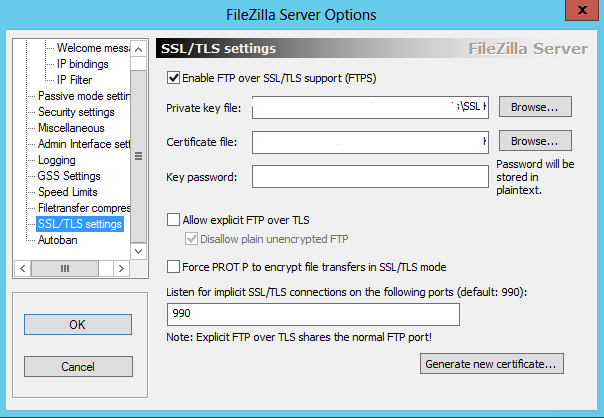Check Force PROT P to encrypt transfers
This screenshot has width=604, height=418.
pyautogui.click(x=173, y=267)
